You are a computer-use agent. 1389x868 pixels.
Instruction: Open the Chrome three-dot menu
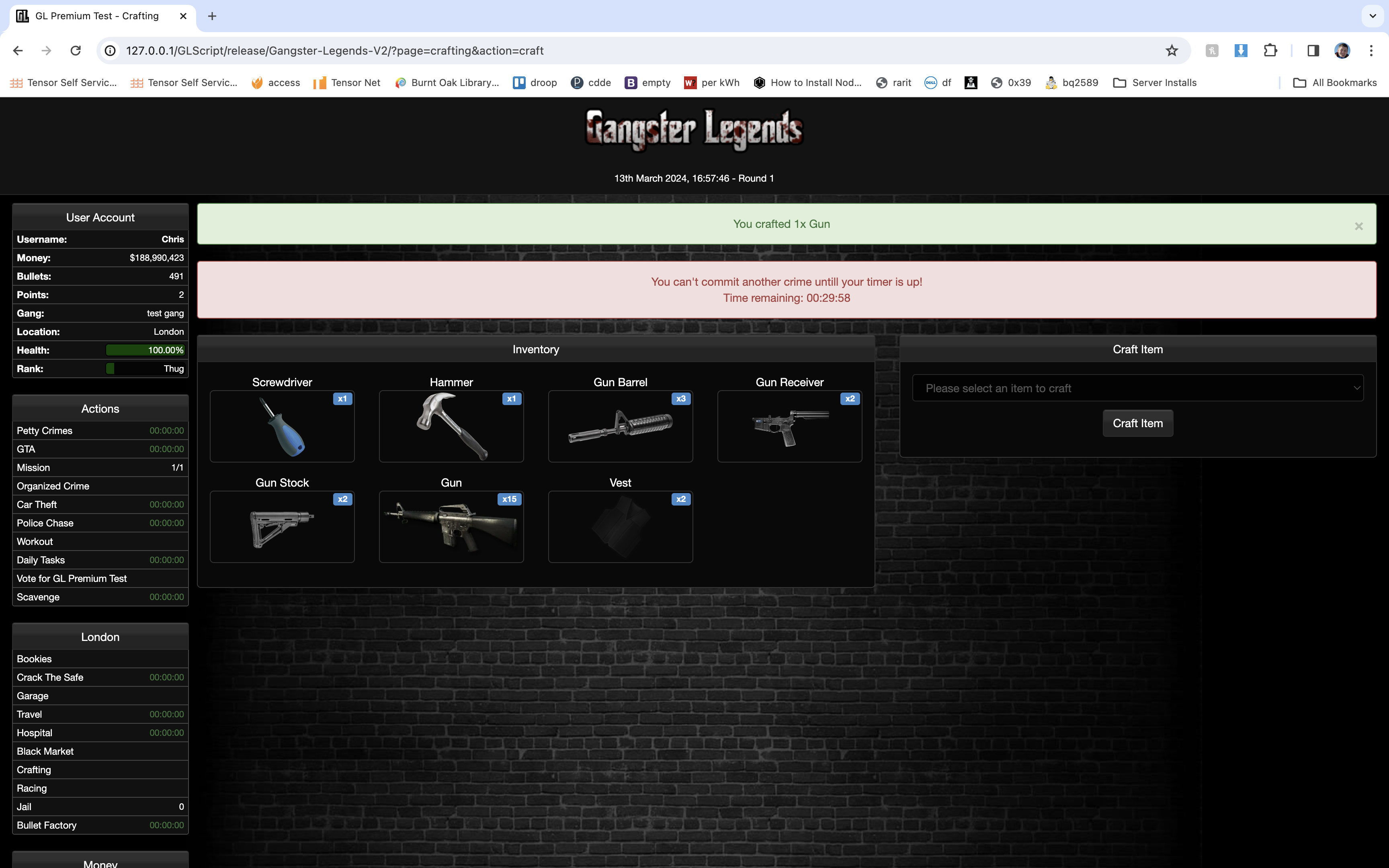pos(1371,51)
